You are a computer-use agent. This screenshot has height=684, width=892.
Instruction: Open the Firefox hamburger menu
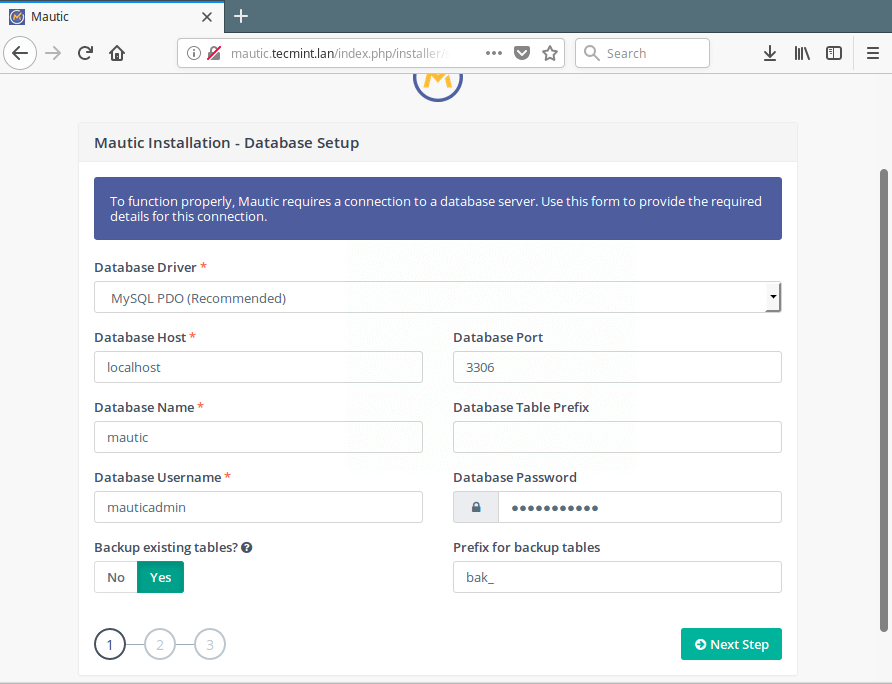[873, 53]
